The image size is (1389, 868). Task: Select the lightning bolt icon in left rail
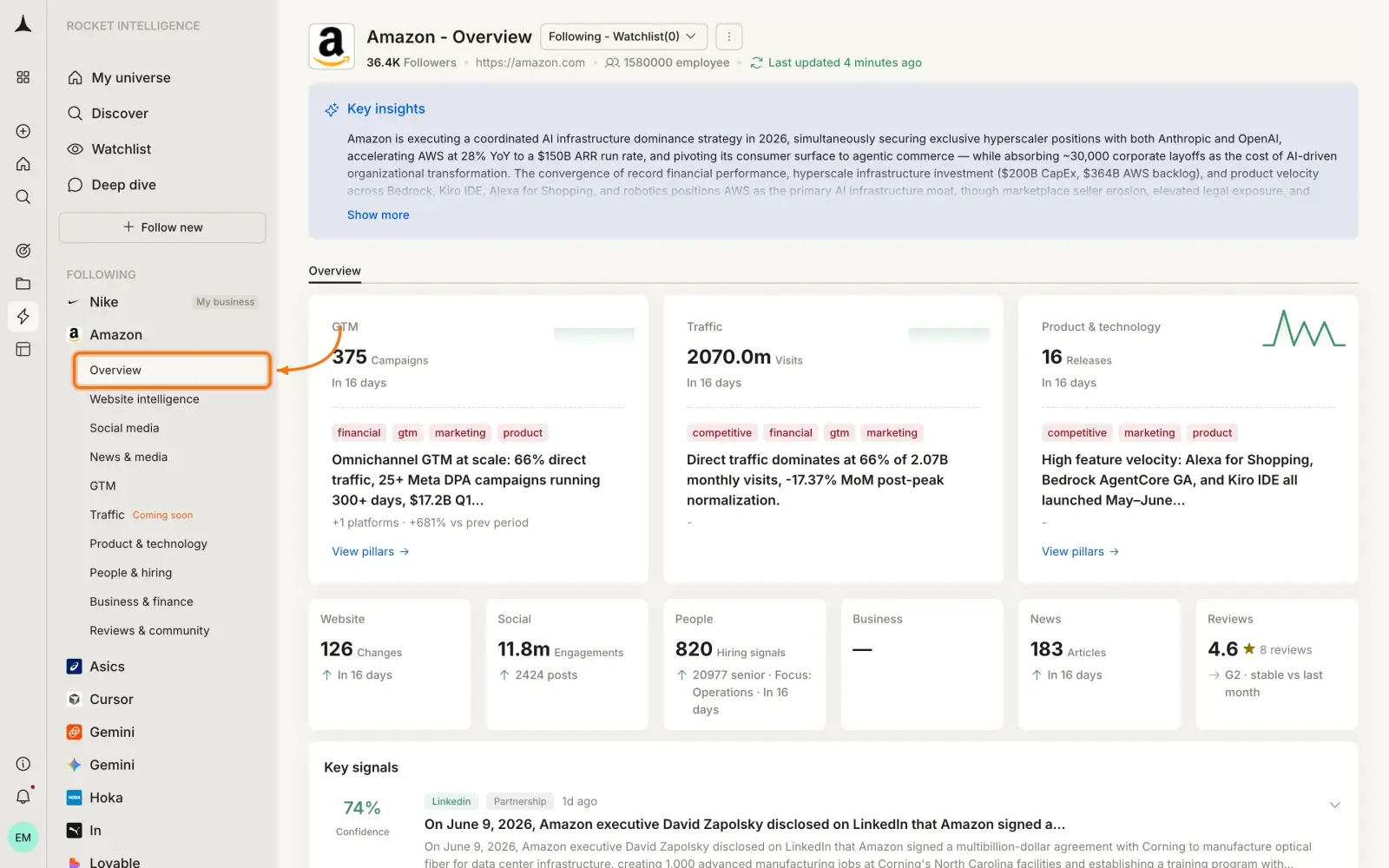click(x=23, y=316)
